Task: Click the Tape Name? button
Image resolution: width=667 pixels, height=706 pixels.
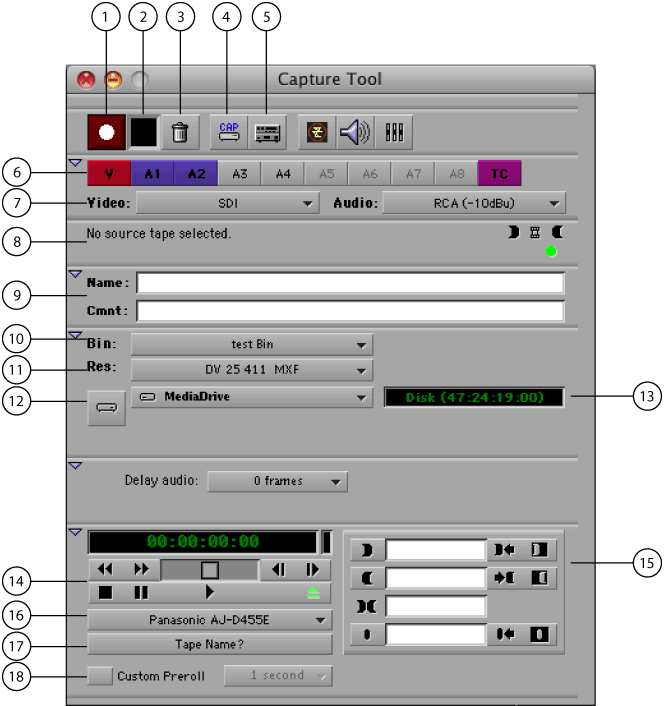Action: tap(210, 644)
